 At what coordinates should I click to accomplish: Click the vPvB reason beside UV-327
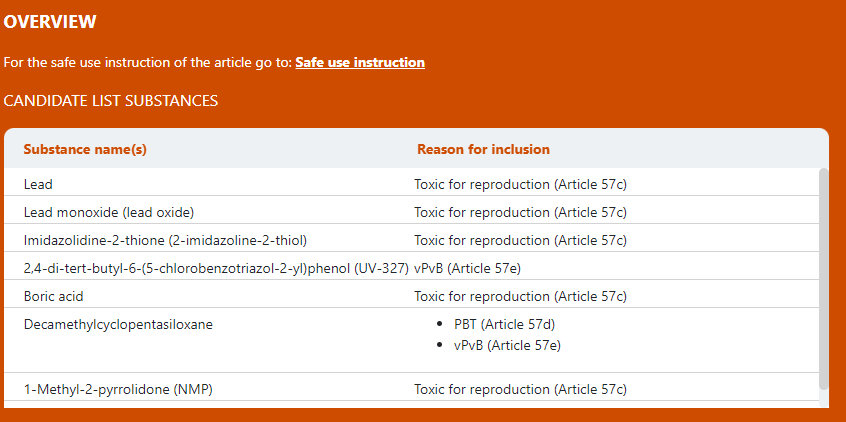click(x=467, y=268)
